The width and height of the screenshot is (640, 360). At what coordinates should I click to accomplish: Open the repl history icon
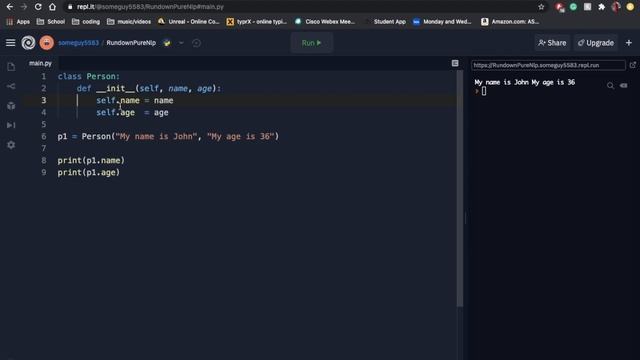[x=196, y=43]
